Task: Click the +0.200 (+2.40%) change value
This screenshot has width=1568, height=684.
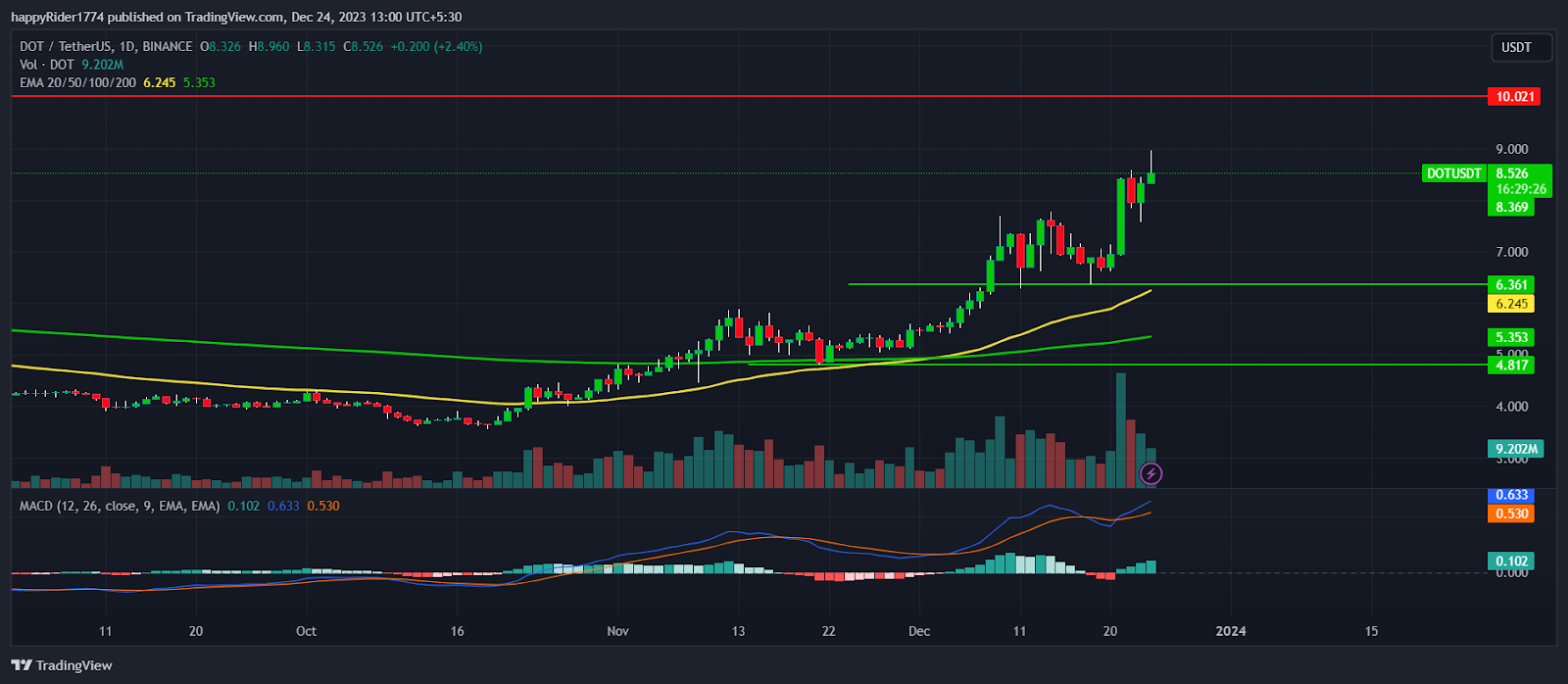Action: click(436, 46)
